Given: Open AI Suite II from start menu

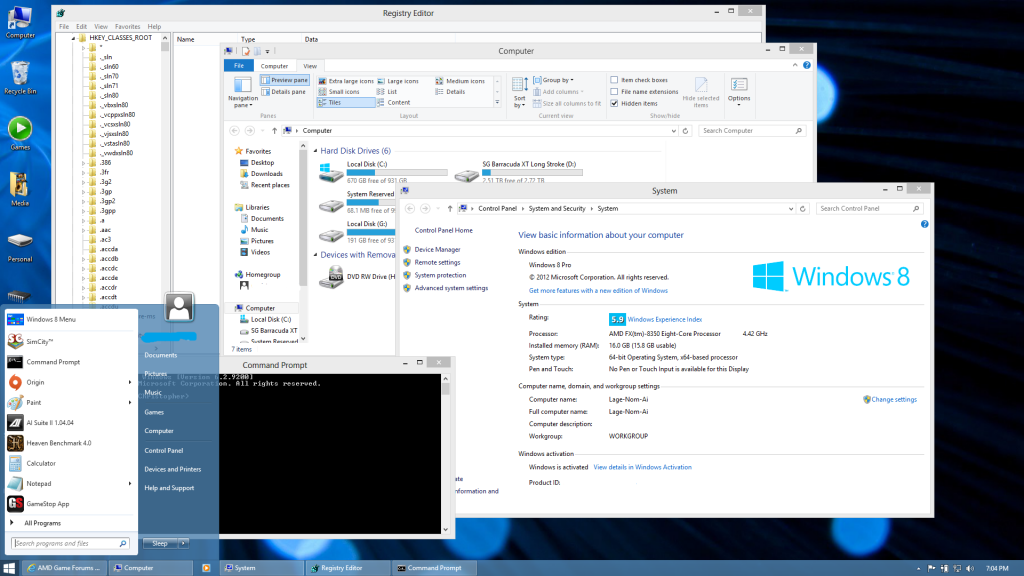Looking at the screenshot, I should [71, 423].
